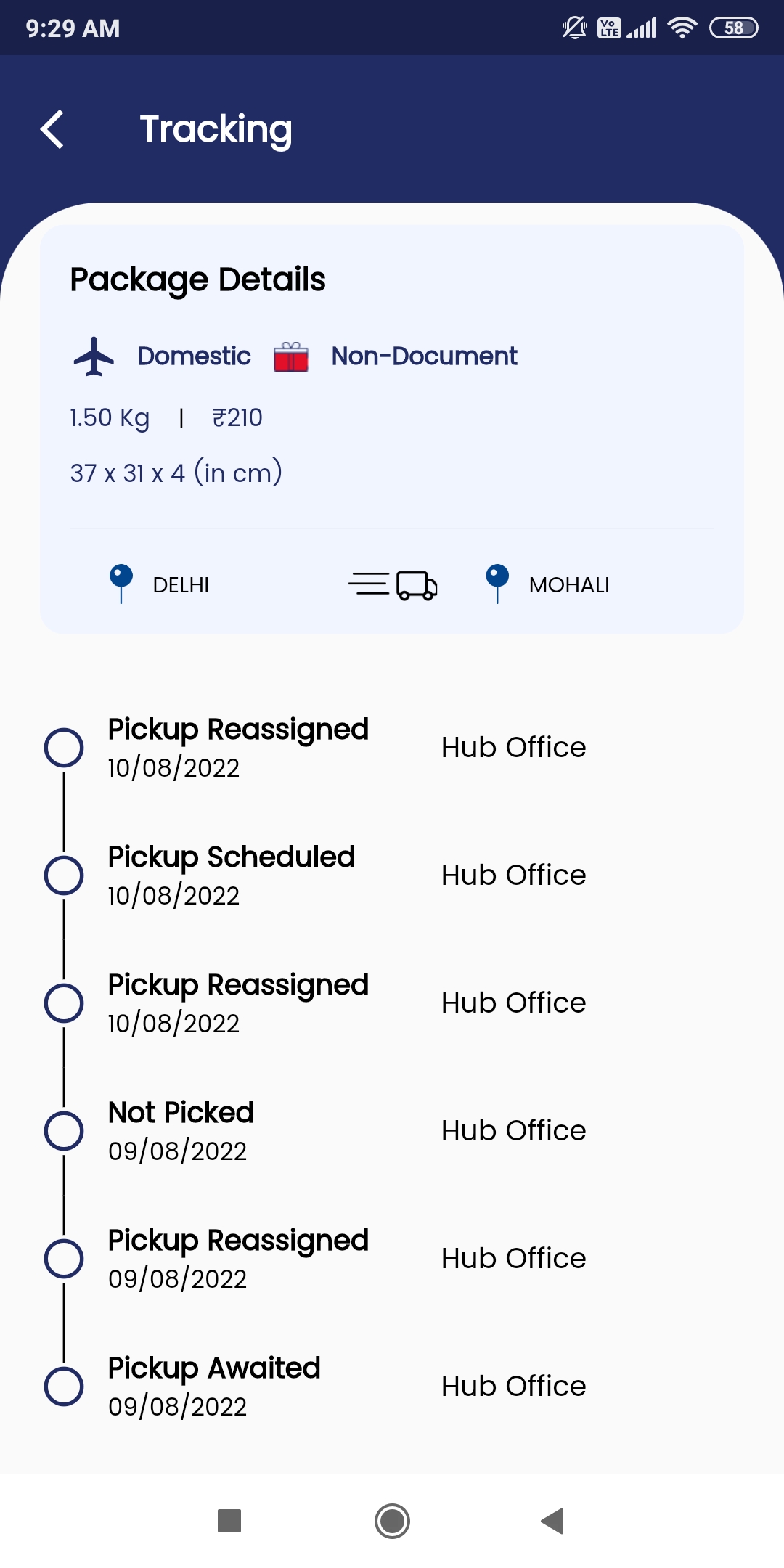
Task: Tap the Non-Document package type label
Action: pos(424,356)
